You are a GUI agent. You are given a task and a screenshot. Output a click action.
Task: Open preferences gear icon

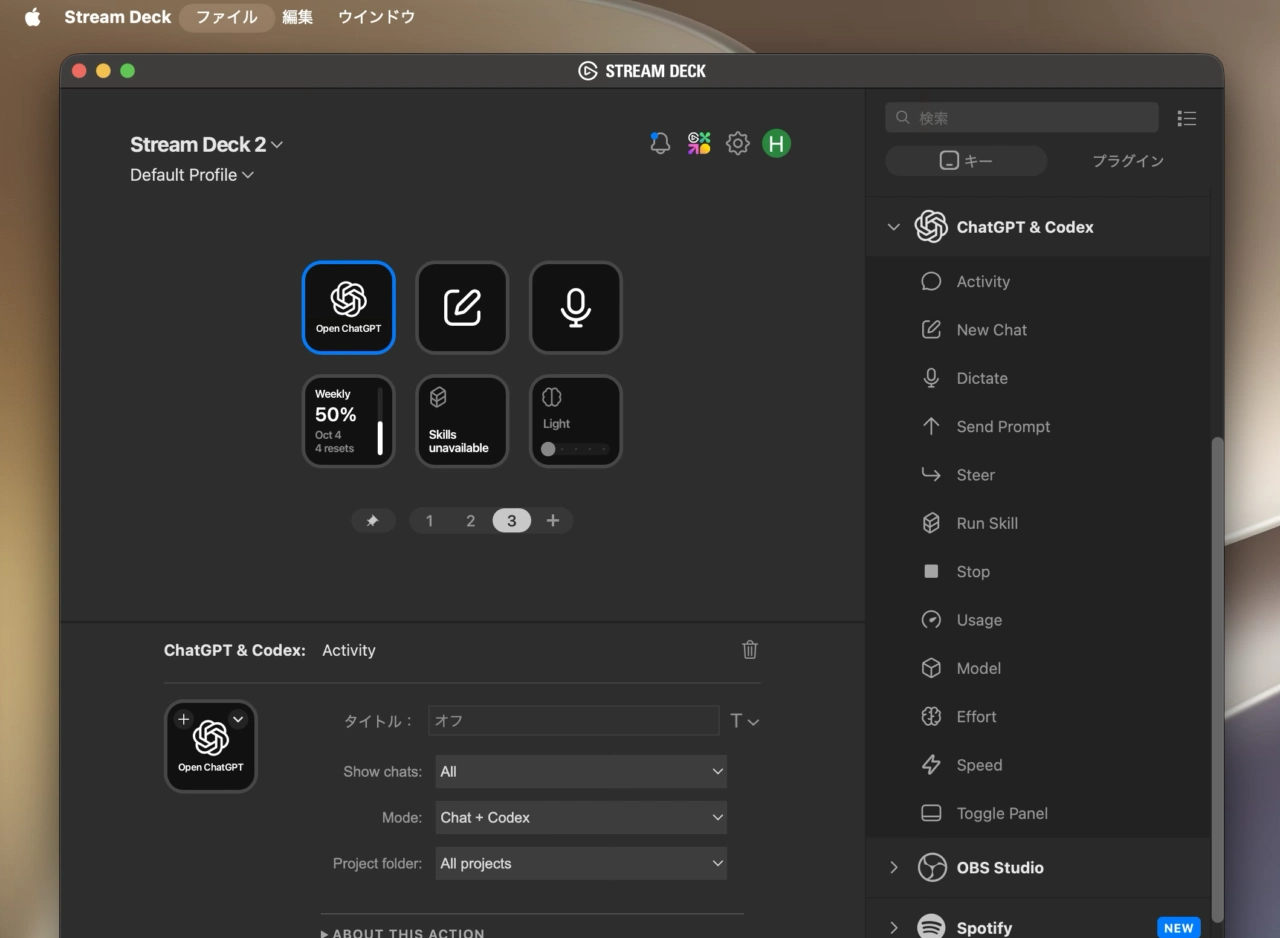[x=738, y=143]
